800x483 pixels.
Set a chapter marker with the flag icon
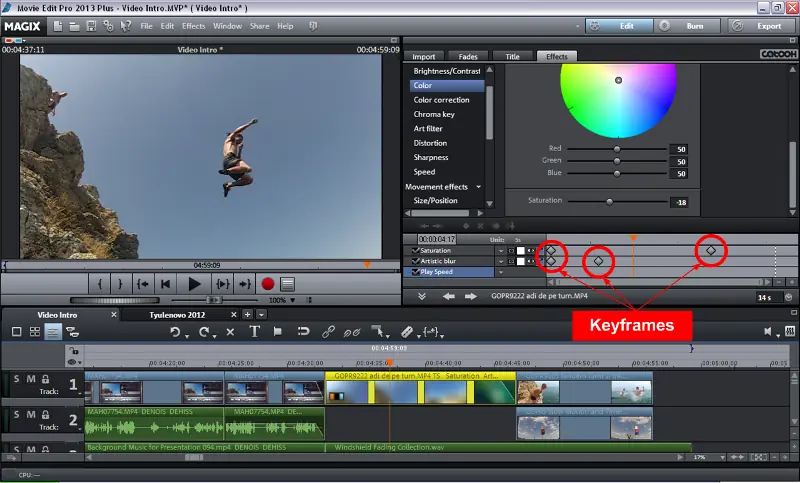coord(278,332)
